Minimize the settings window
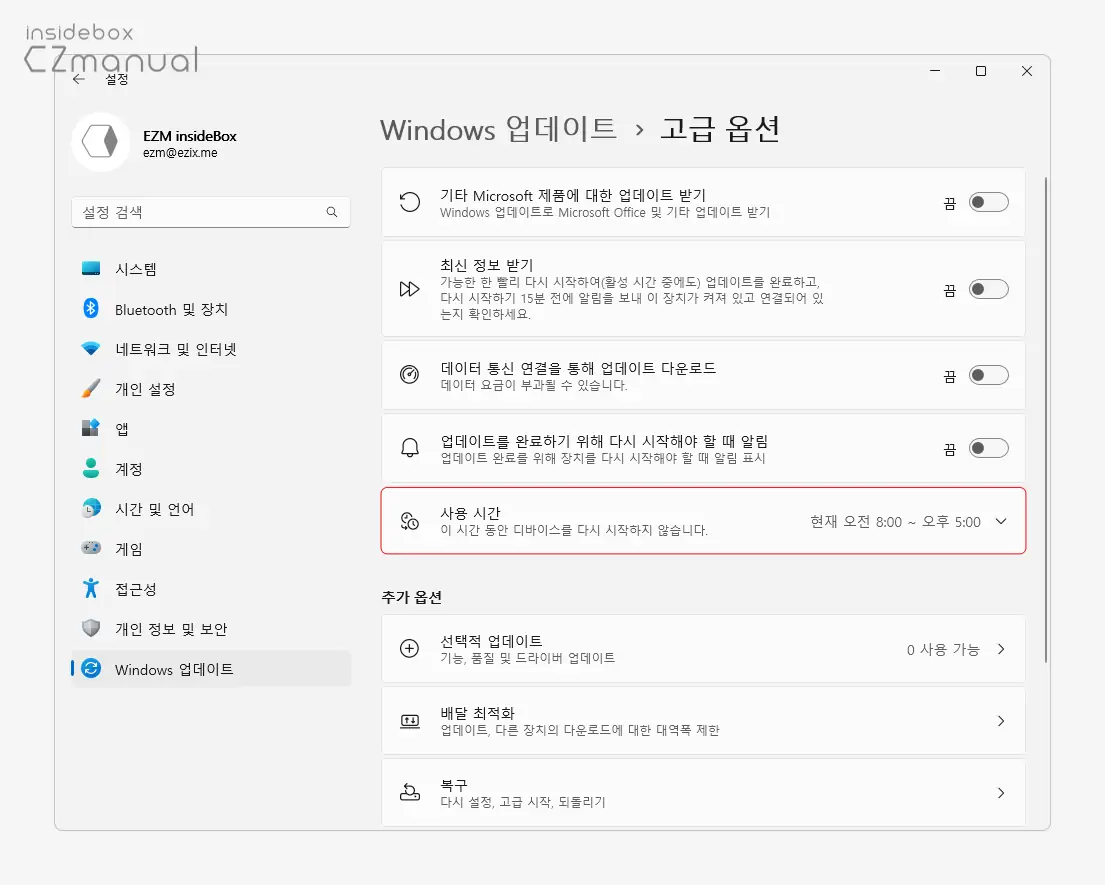This screenshot has width=1105, height=885. click(x=935, y=71)
